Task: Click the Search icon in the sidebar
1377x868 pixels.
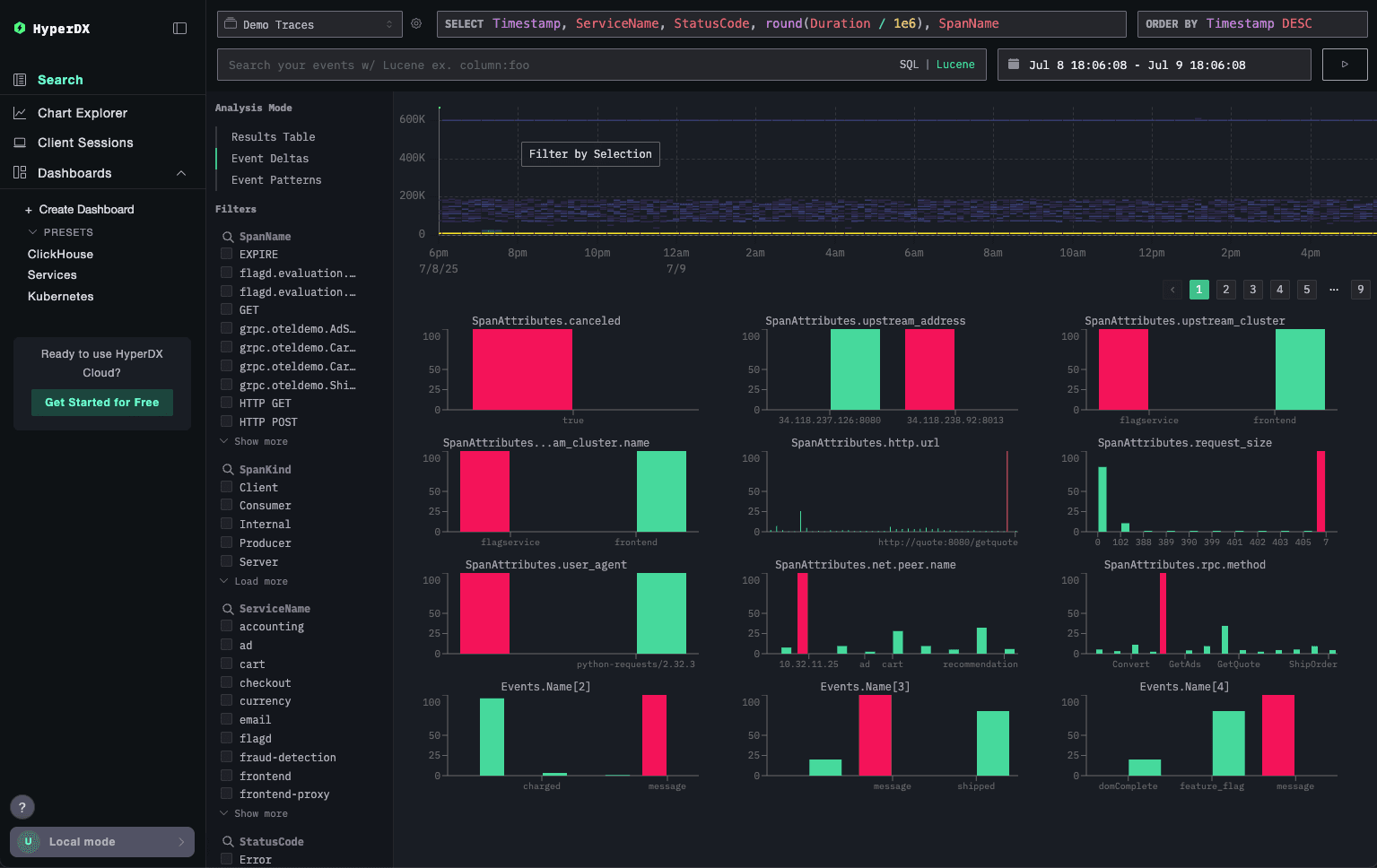Action: pos(20,80)
